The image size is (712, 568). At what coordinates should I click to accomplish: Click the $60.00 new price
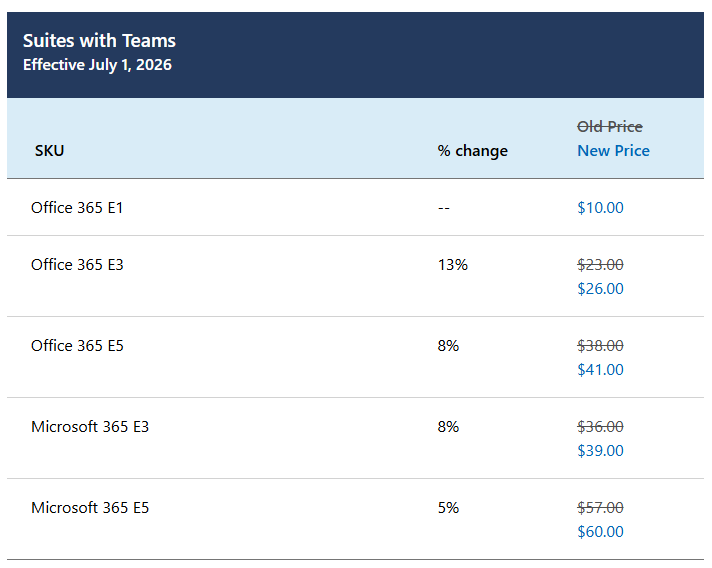[x=600, y=532]
